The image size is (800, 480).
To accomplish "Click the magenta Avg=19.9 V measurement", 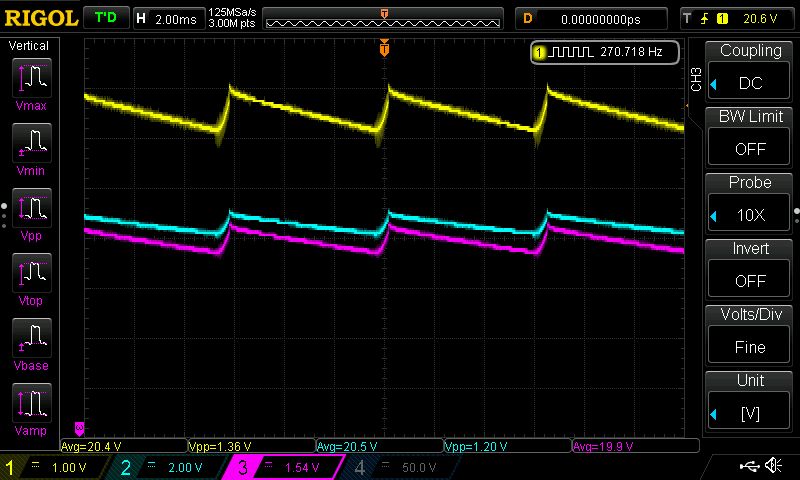I will [x=603, y=446].
